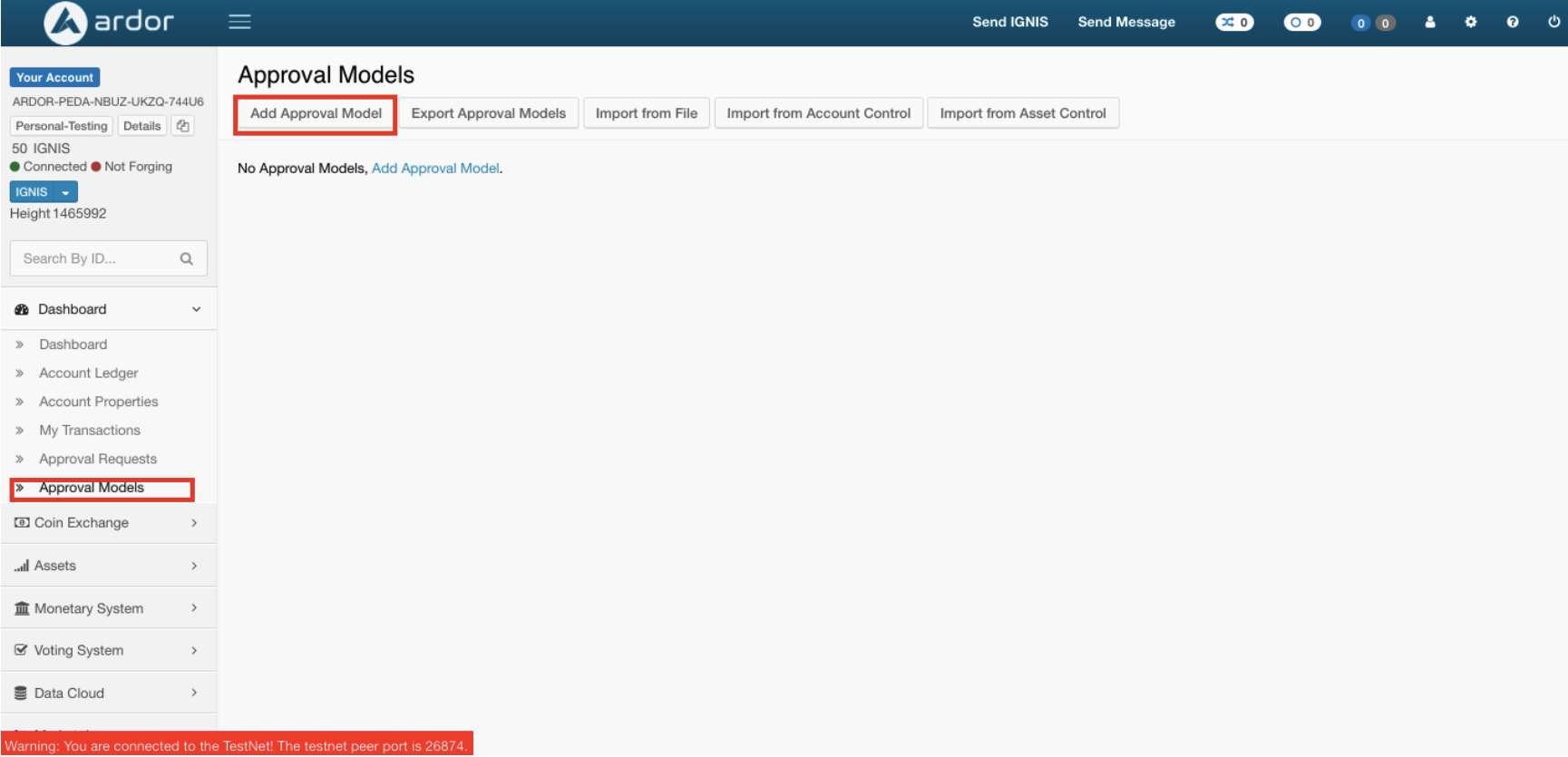Click the Search By ID field
This screenshot has width=1568, height=757.
tap(95, 259)
